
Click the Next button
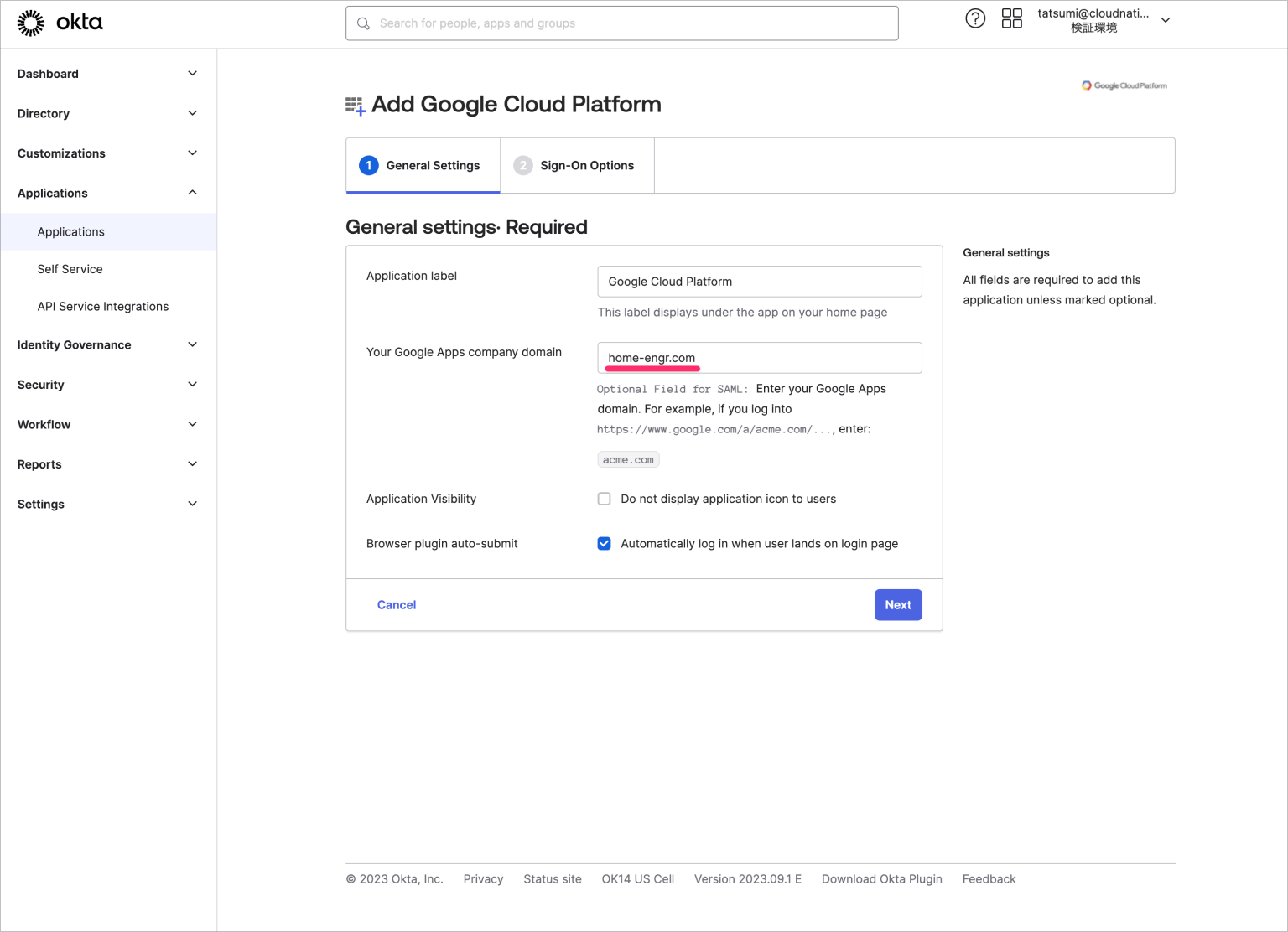[897, 604]
